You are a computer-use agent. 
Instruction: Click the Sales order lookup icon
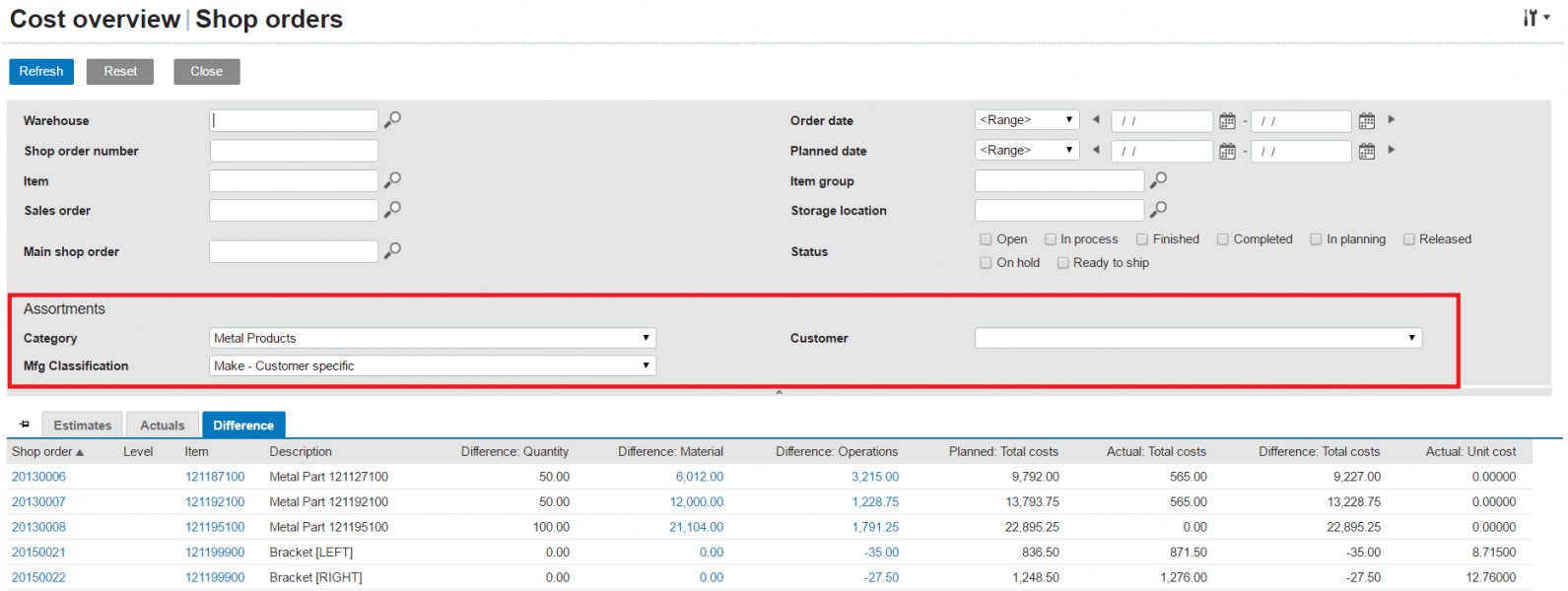pos(392,210)
